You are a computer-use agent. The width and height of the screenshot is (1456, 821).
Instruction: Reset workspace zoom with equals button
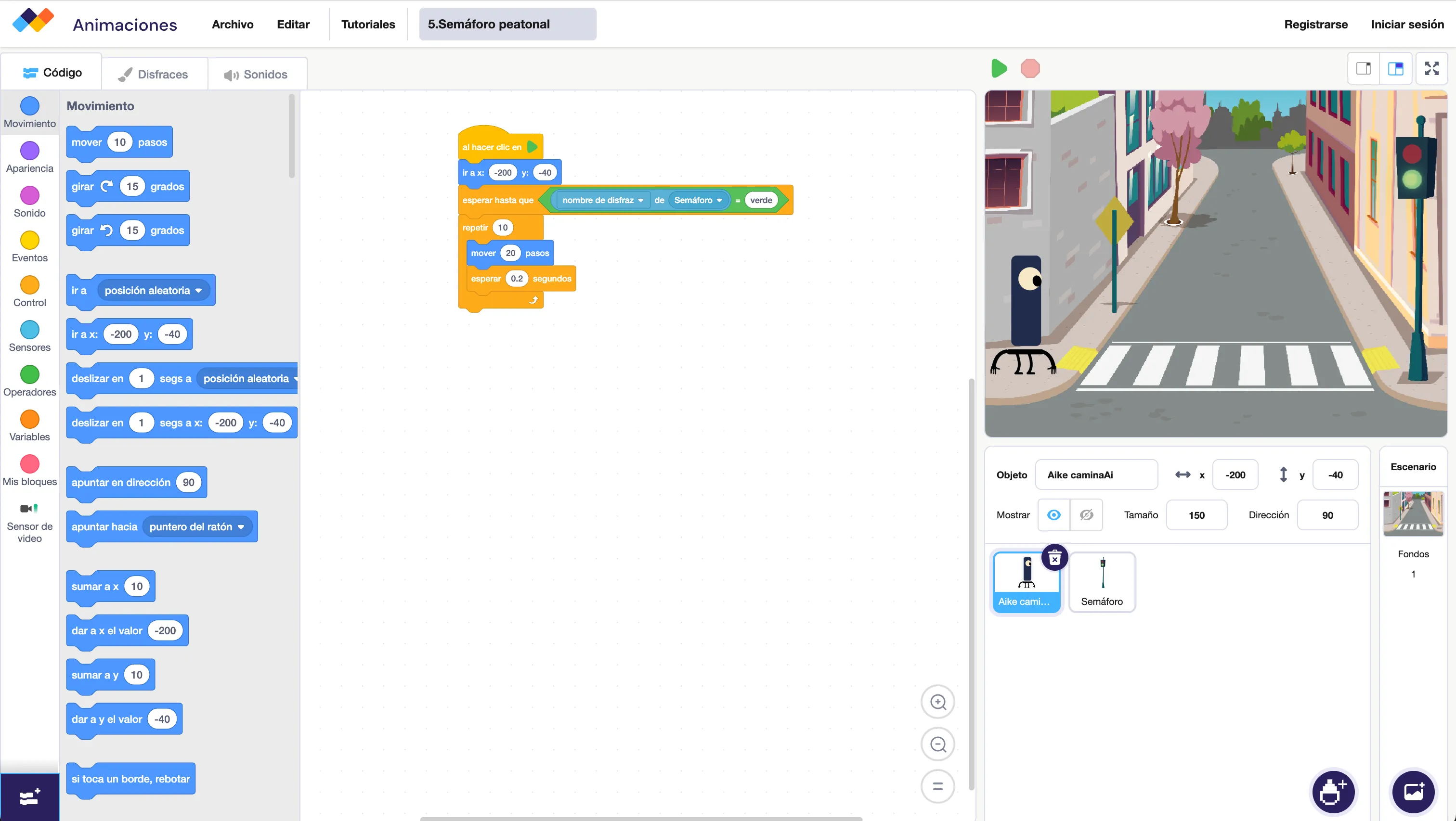[938, 786]
